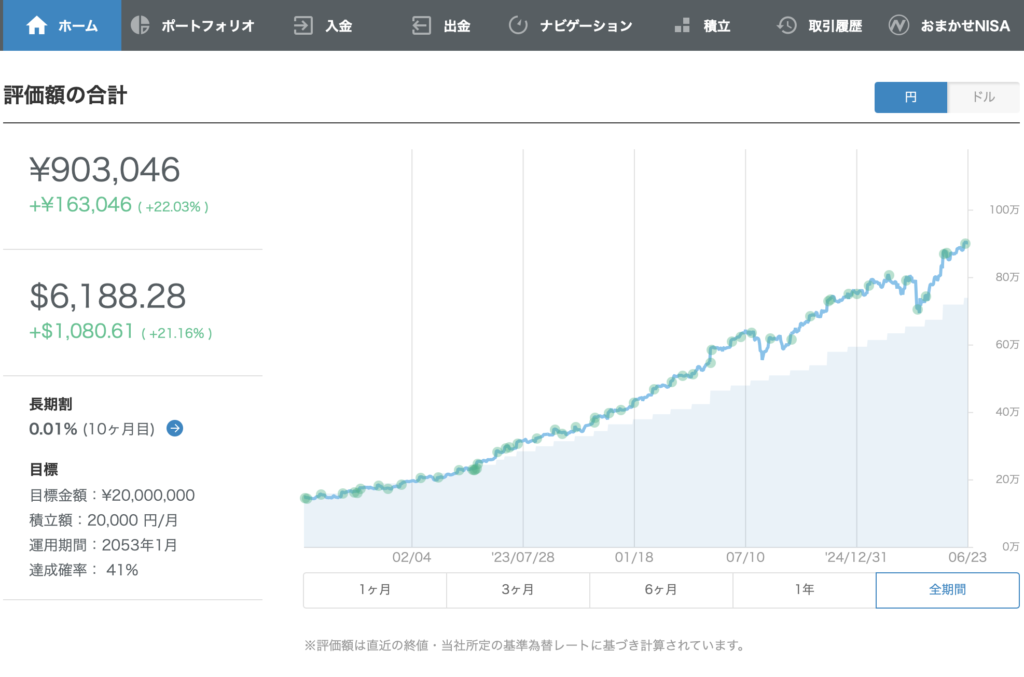Go to the 出金 page
The height and width of the screenshot is (677, 1024).
441,25
